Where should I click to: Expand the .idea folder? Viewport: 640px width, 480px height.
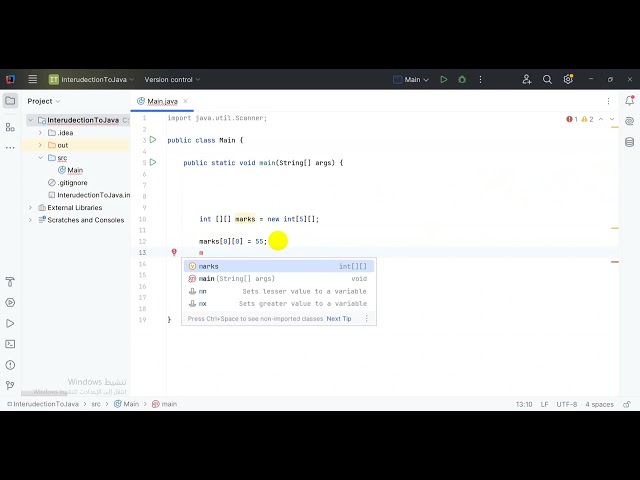[x=40, y=132]
